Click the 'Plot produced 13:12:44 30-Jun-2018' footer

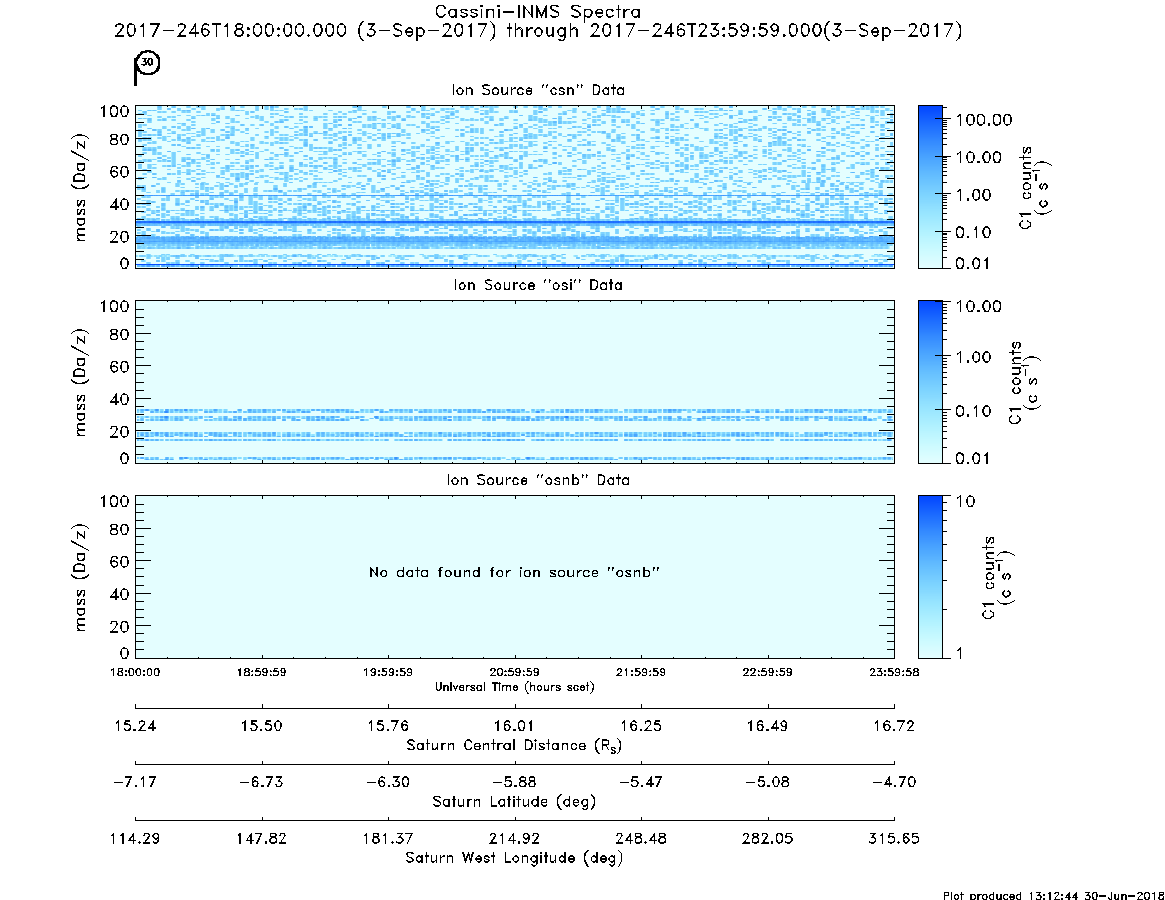pyautogui.click(x=1054, y=895)
